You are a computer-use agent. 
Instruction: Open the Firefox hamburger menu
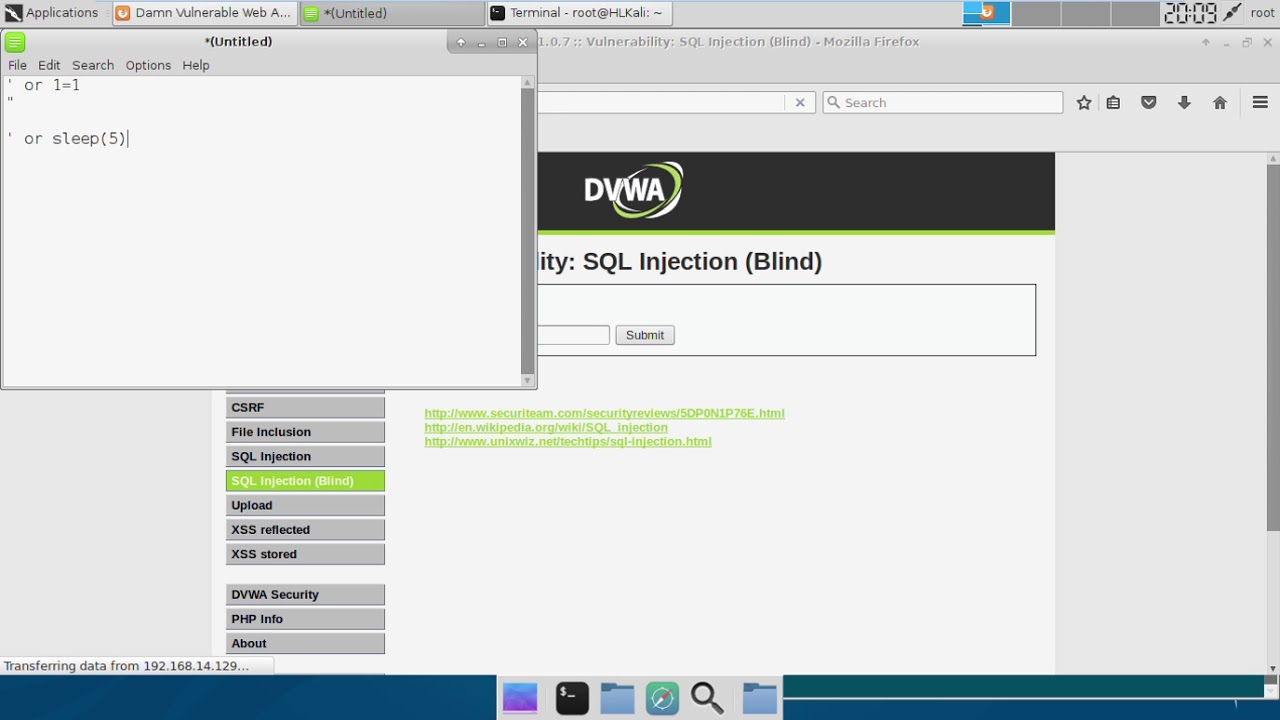click(1260, 102)
